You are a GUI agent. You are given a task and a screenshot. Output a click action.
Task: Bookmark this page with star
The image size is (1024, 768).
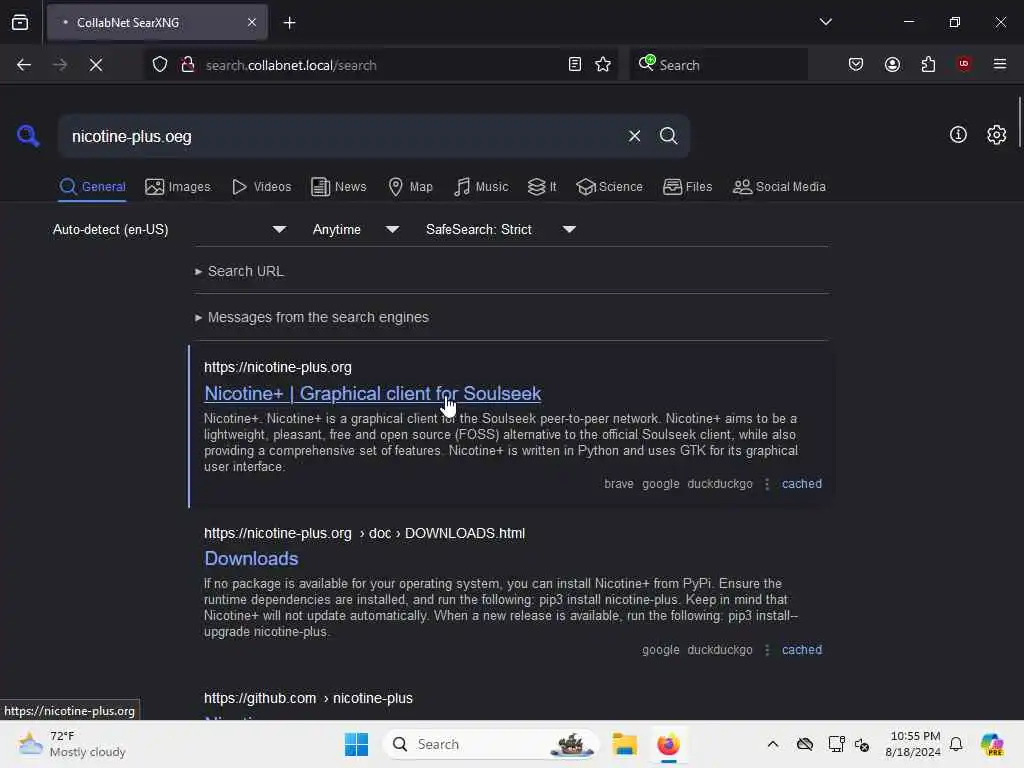(603, 65)
